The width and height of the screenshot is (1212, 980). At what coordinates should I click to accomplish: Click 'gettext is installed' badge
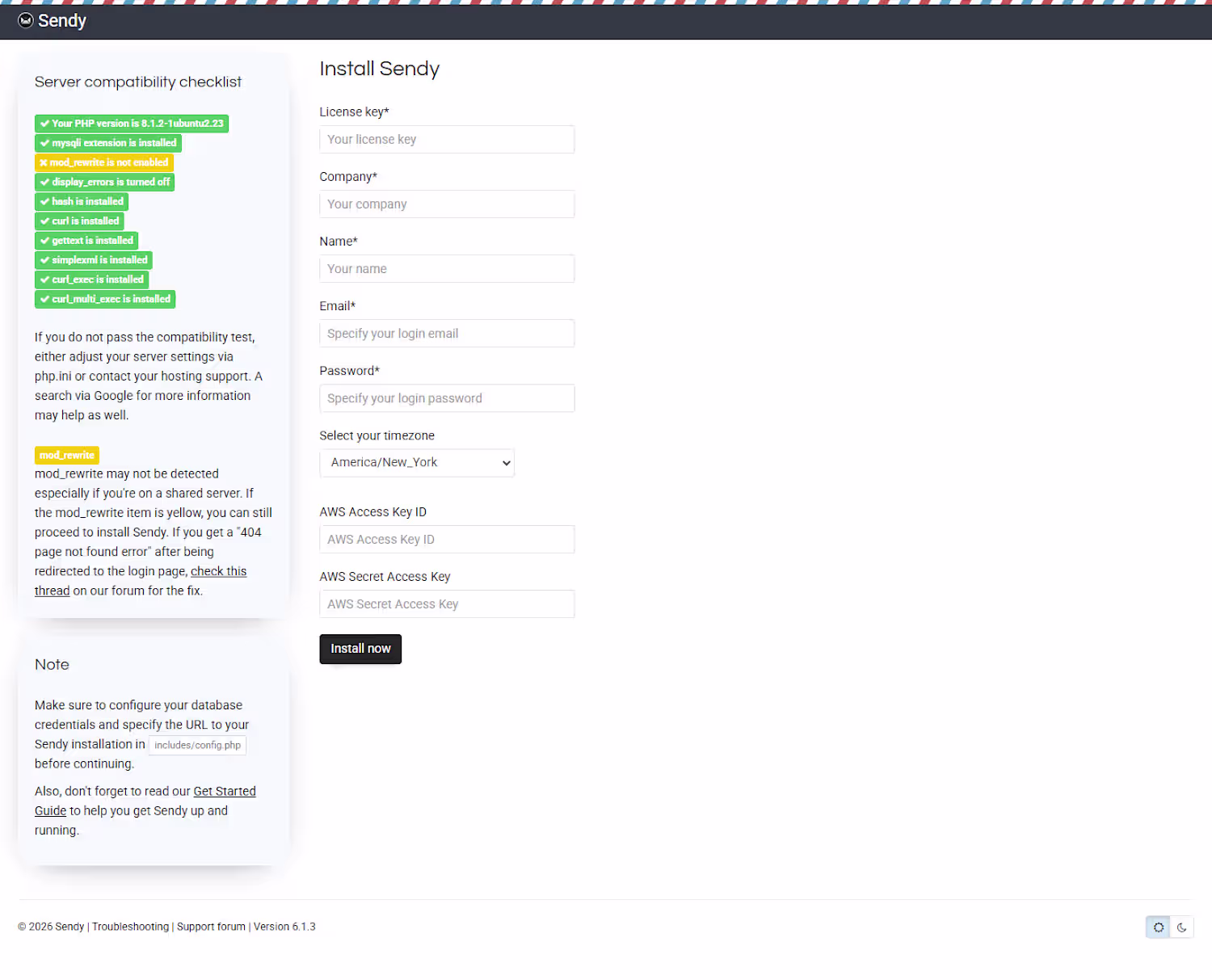point(86,240)
